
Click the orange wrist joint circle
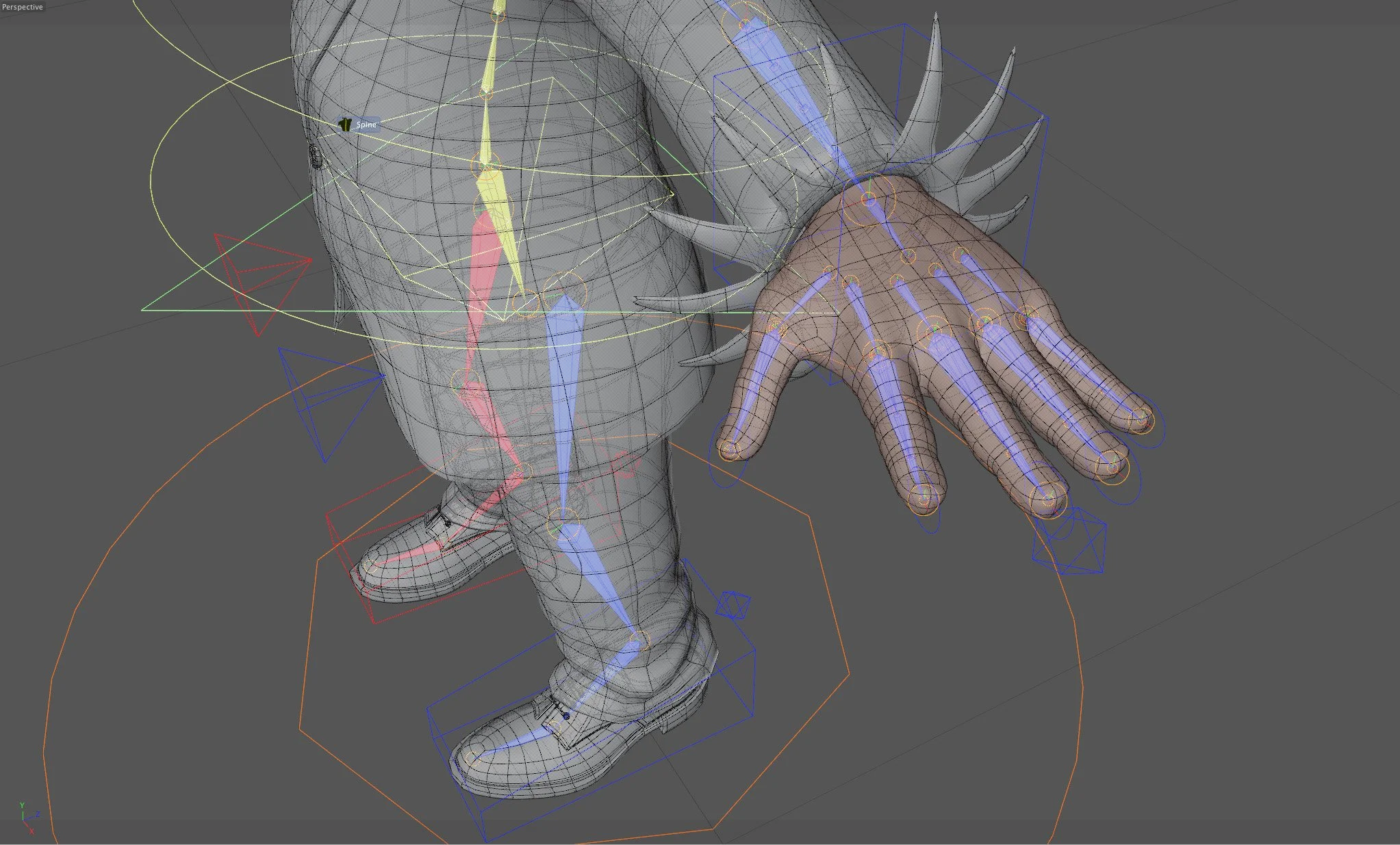[x=868, y=199]
